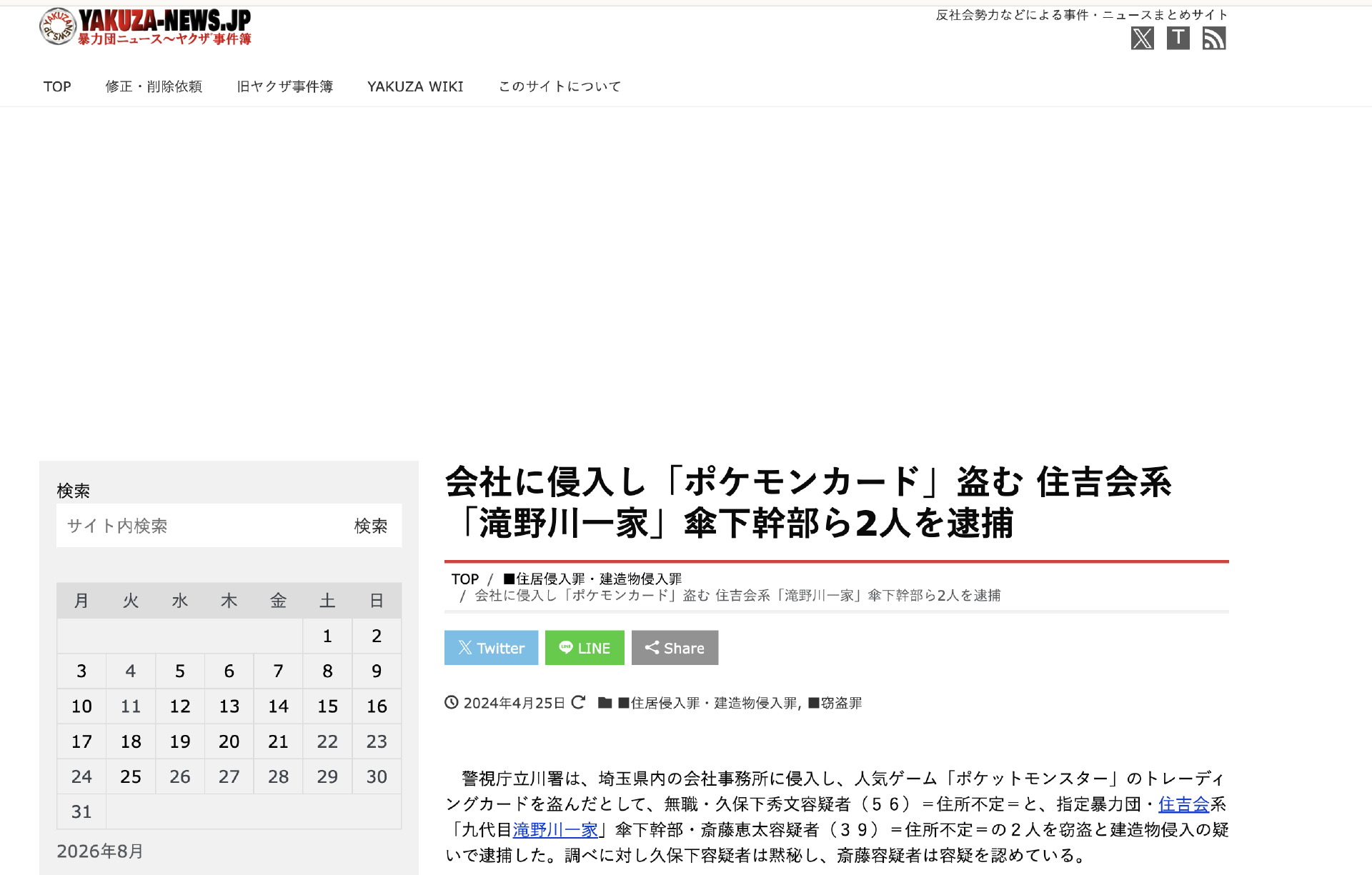Open the Tumblr icon in header
This screenshot has width=1372, height=875.
pos(1178,38)
